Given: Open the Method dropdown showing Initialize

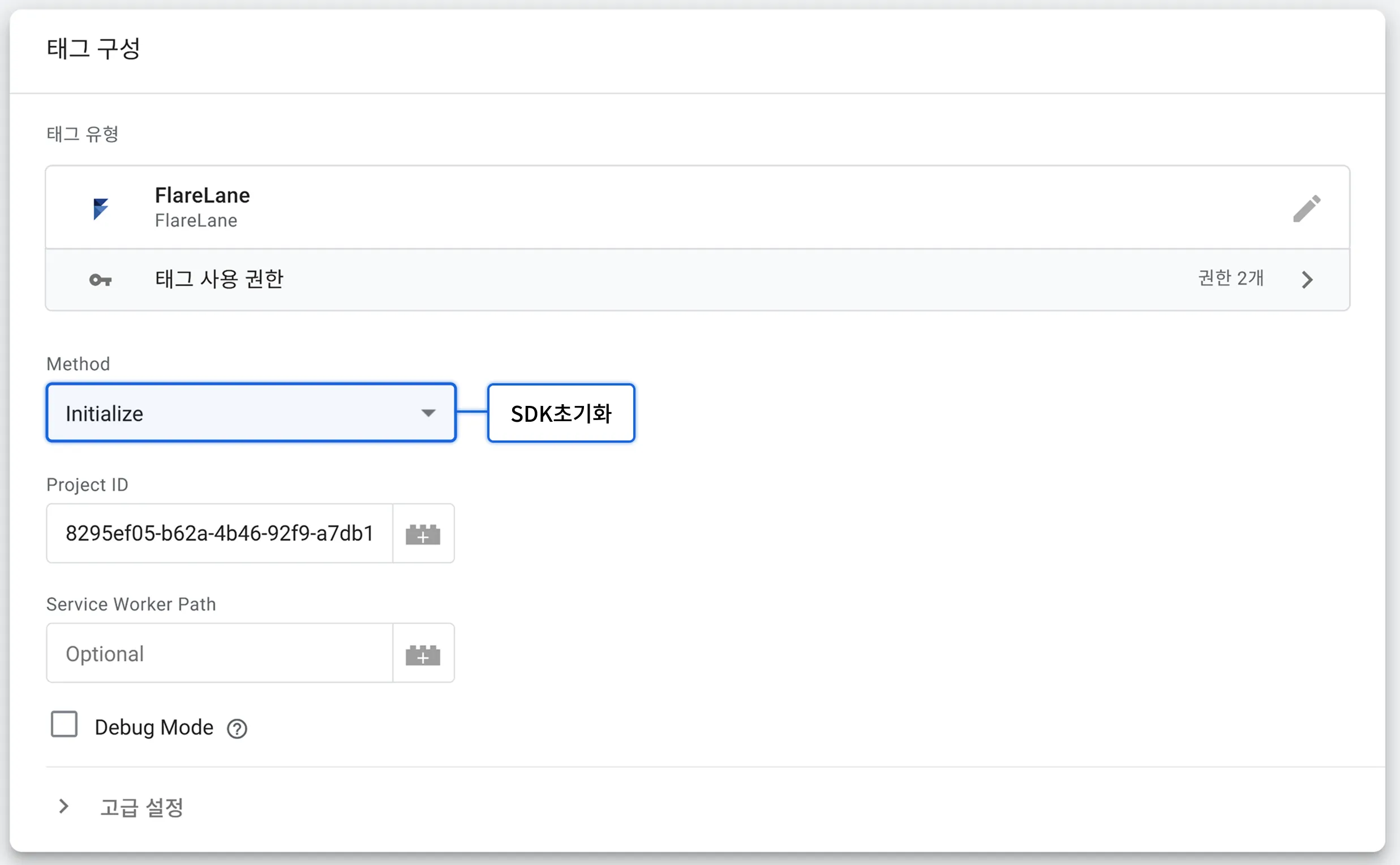Looking at the screenshot, I should (x=251, y=413).
